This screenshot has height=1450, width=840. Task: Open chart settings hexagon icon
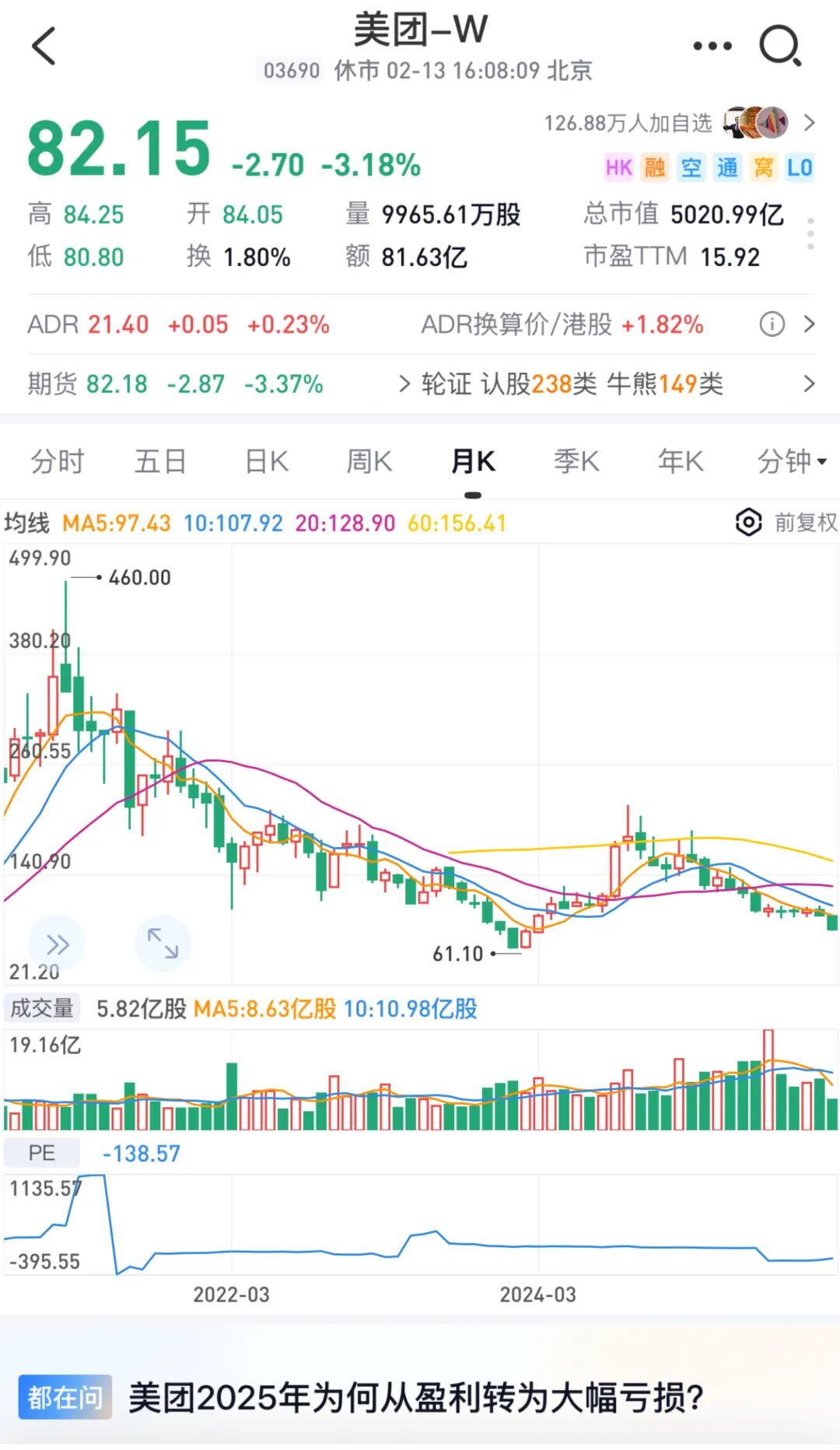tap(748, 522)
